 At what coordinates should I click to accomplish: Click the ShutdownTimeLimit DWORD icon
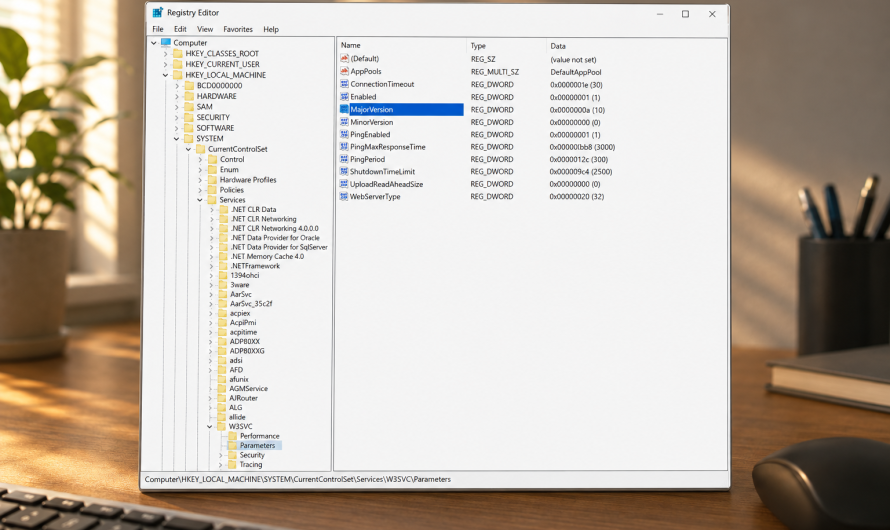tap(344, 171)
